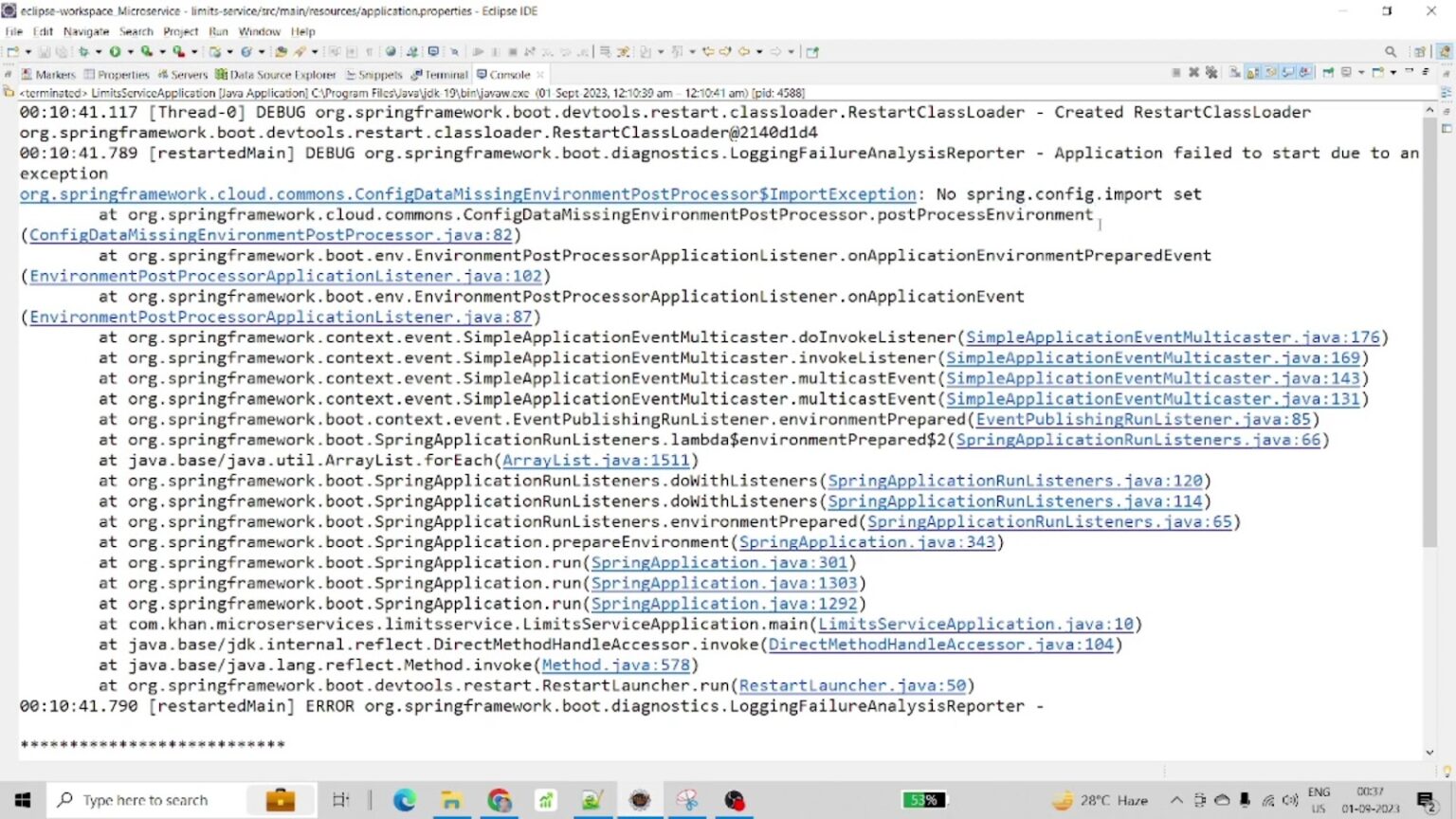Click the Remove Launch X icon
The width and height of the screenshot is (1456, 819).
click(1194, 73)
